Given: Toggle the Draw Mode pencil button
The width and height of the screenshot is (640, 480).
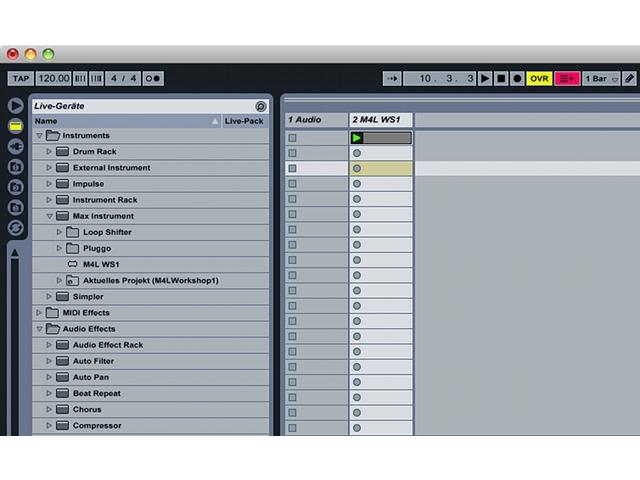Looking at the screenshot, I should tap(629, 78).
